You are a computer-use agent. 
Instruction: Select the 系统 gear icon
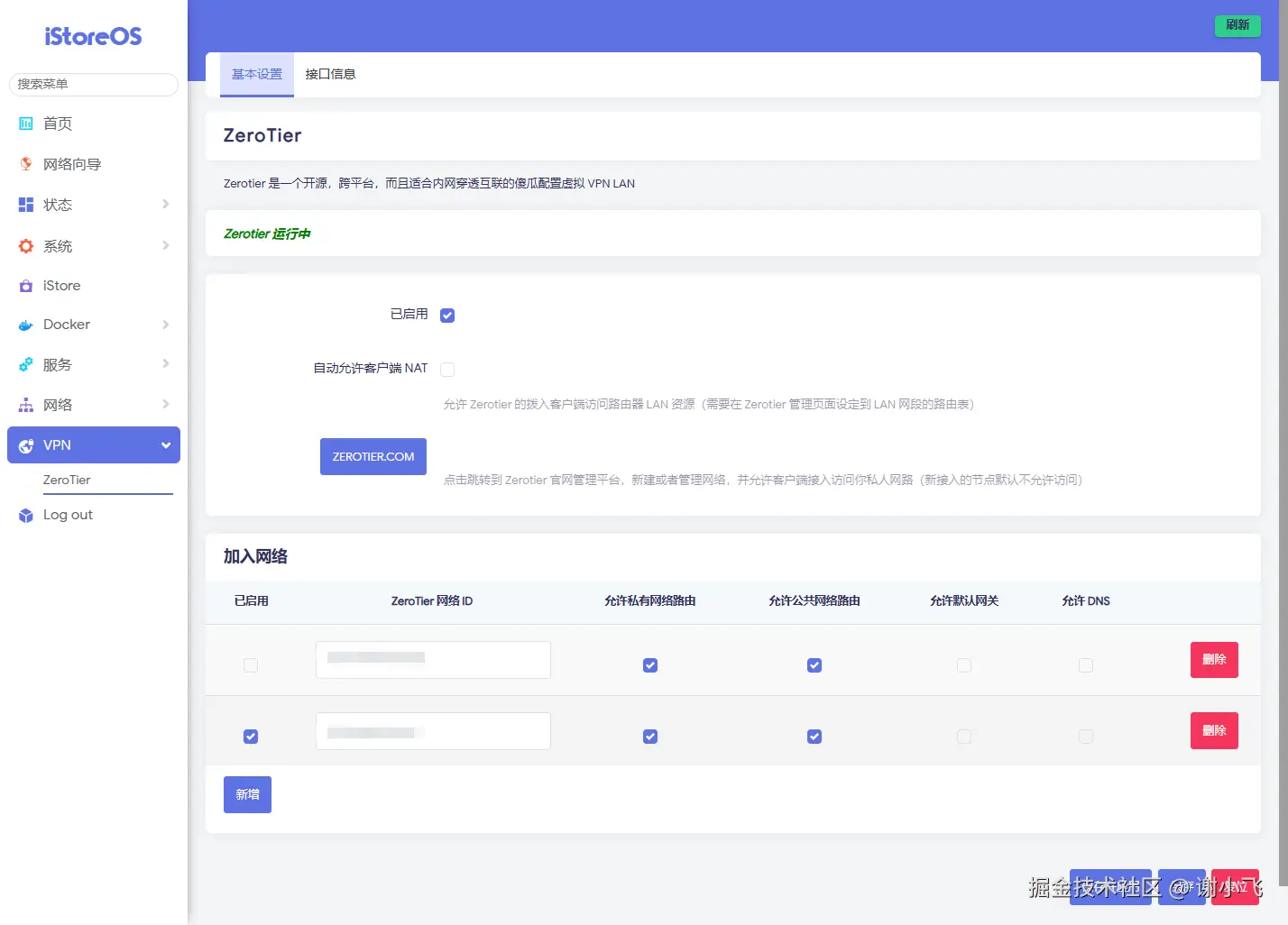(x=26, y=246)
